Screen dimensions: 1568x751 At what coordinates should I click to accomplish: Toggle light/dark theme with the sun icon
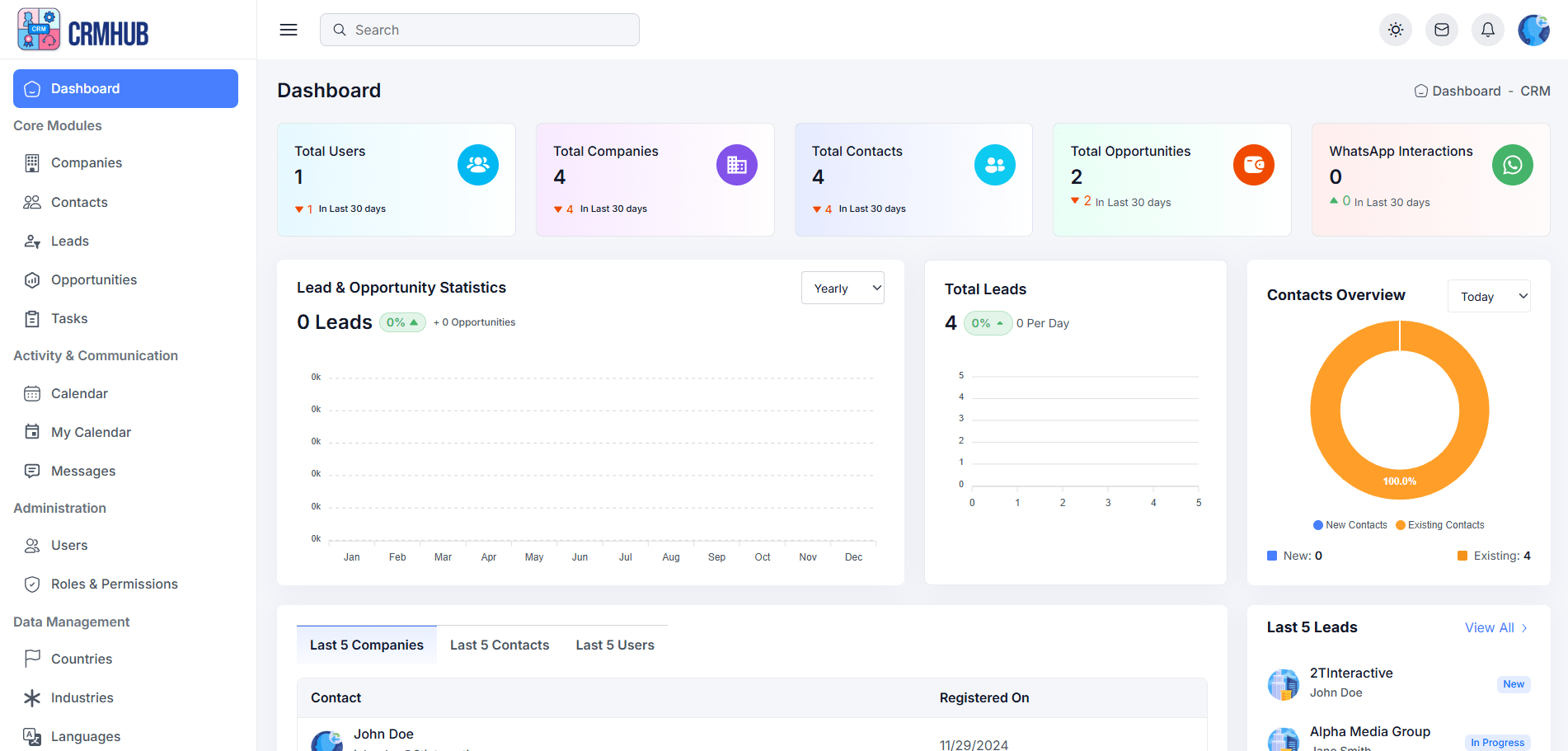pyautogui.click(x=1395, y=29)
